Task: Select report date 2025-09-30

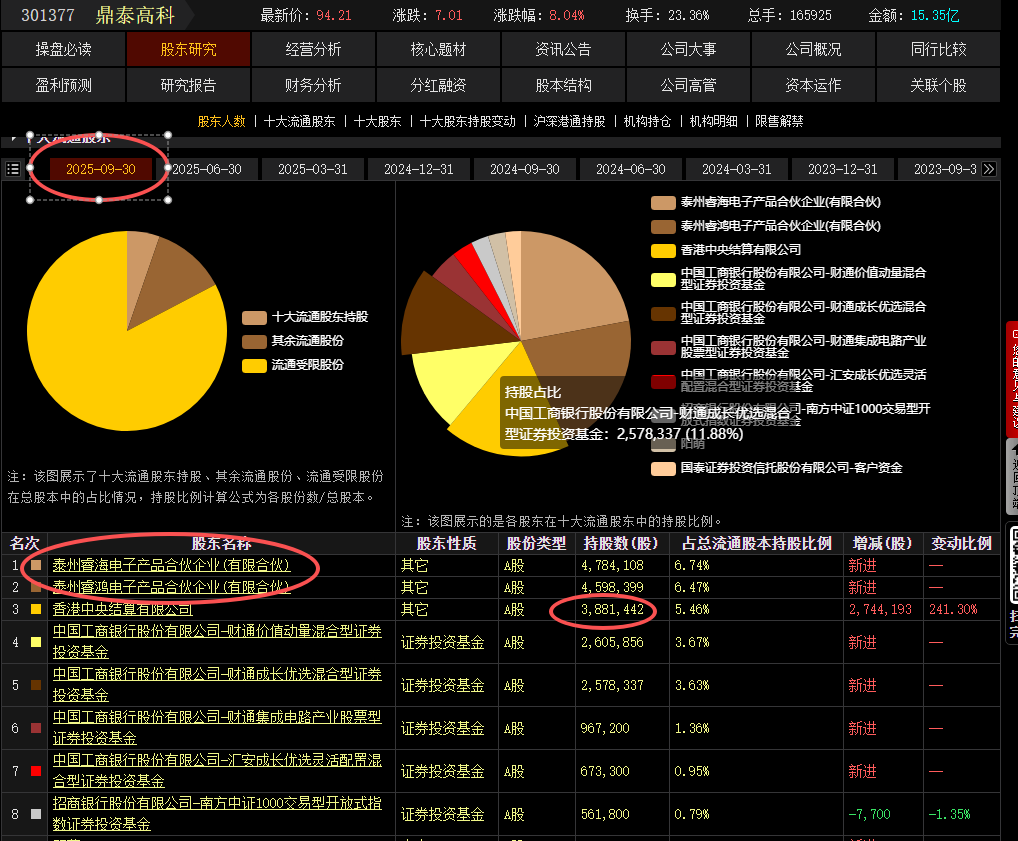Action: pos(101,169)
